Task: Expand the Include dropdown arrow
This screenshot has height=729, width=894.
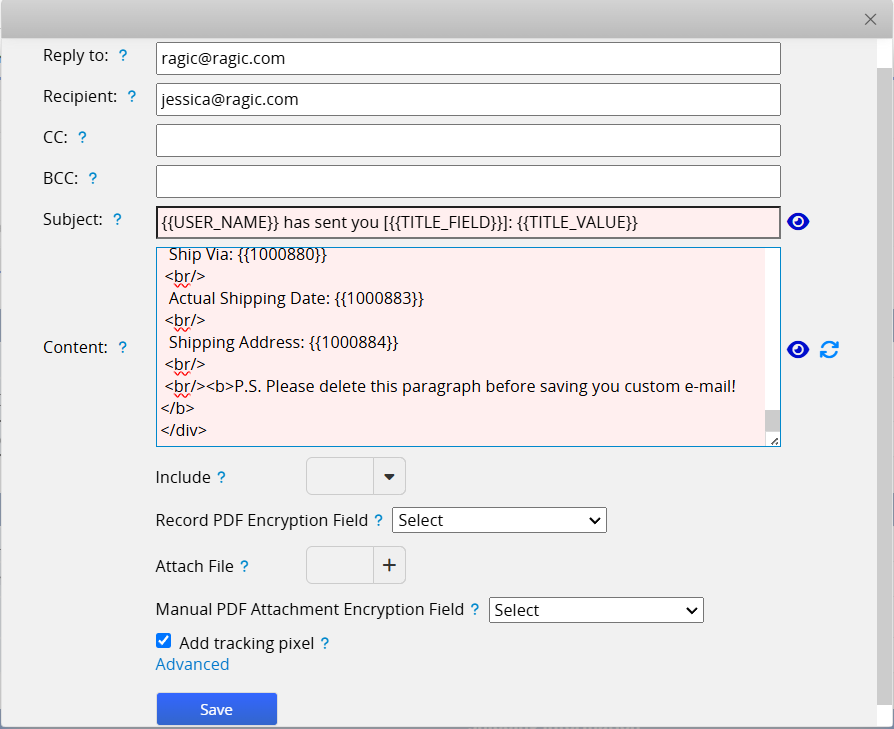Action: pyautogui.click(x=389, y=478)
